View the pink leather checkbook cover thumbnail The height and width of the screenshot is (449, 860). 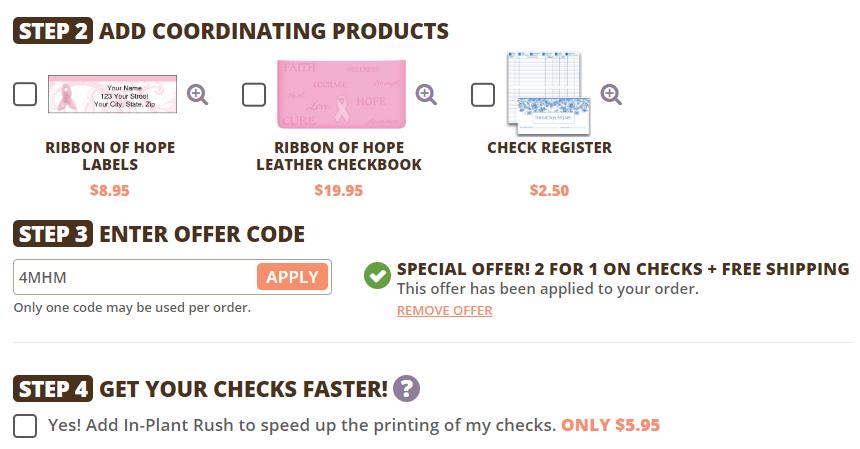click(x=340, y=94)
